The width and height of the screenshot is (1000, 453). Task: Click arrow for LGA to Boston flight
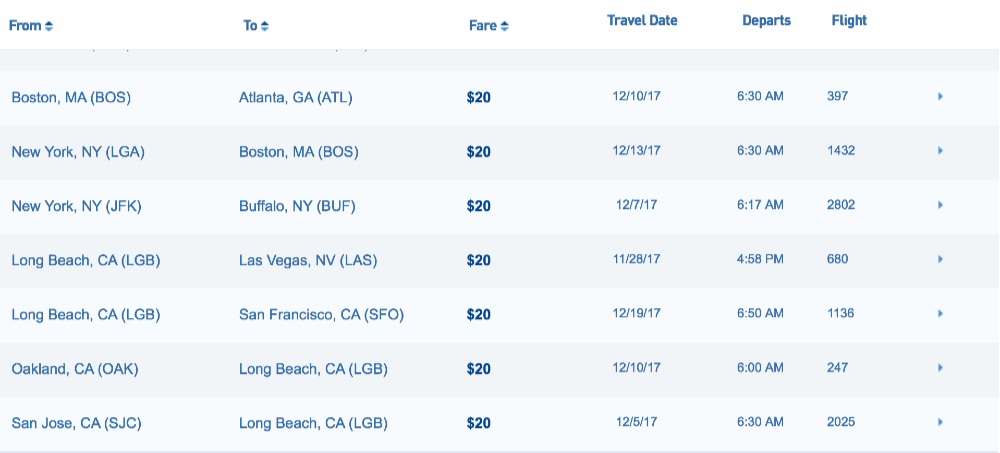point(940,151)
